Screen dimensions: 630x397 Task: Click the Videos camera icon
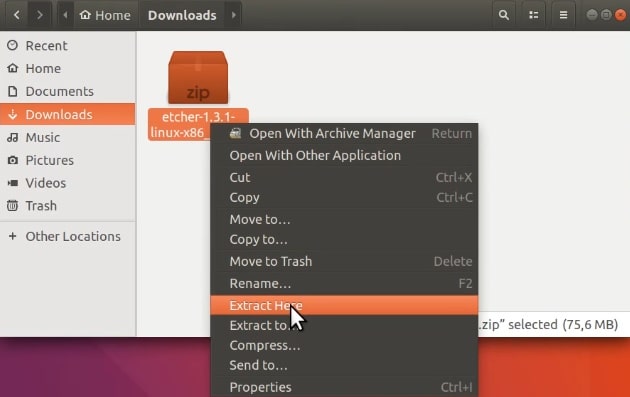[12, 183]
